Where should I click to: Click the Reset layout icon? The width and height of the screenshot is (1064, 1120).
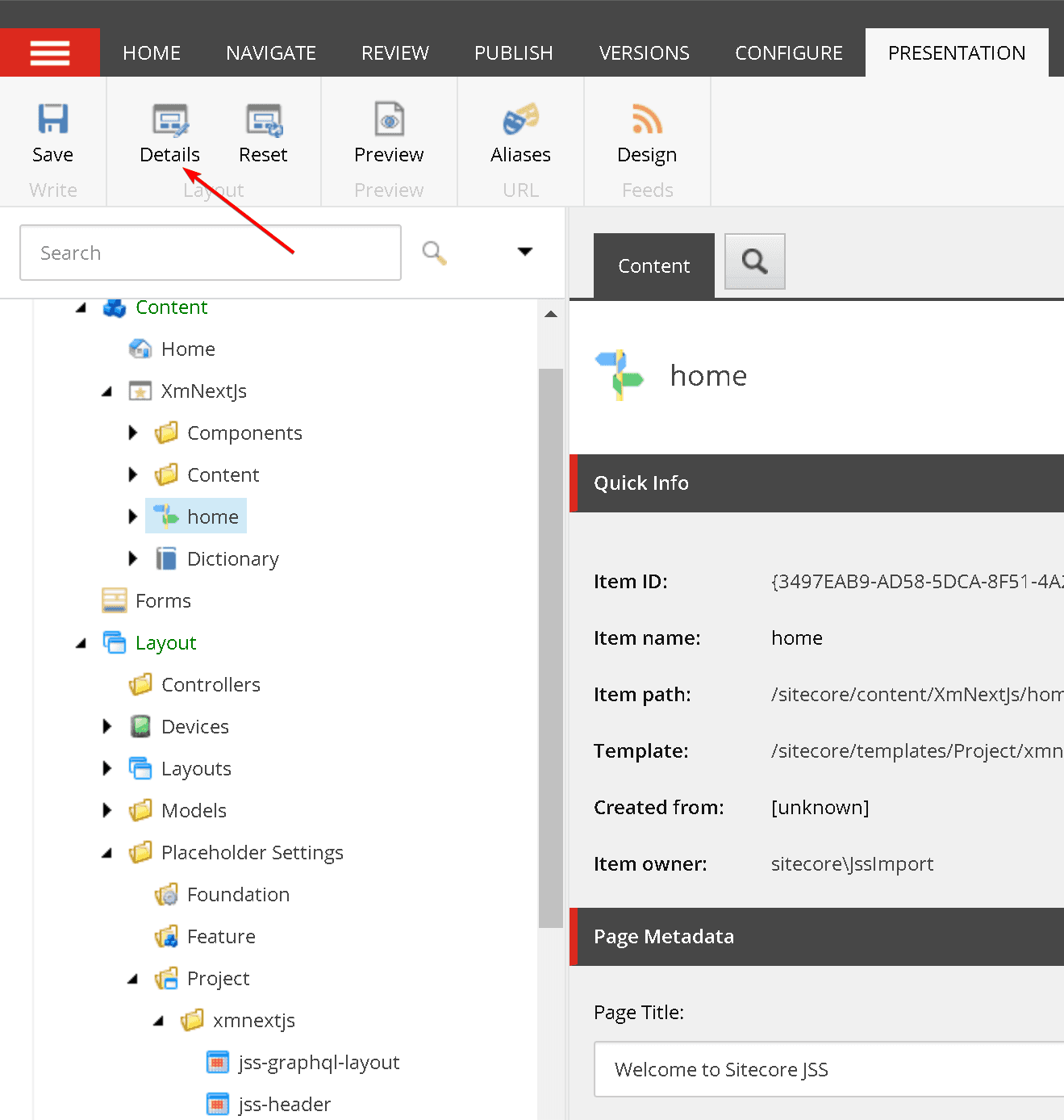pyautogui.click(x=263, y=121)
